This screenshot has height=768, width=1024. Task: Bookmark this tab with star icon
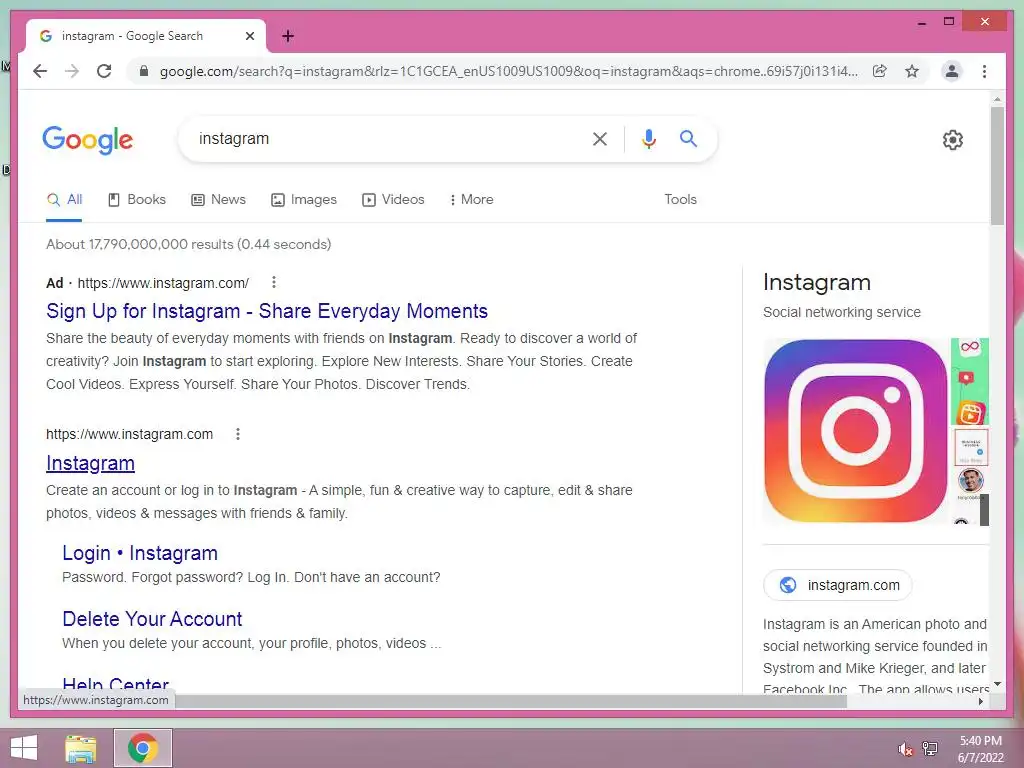(x=912, y=71)
